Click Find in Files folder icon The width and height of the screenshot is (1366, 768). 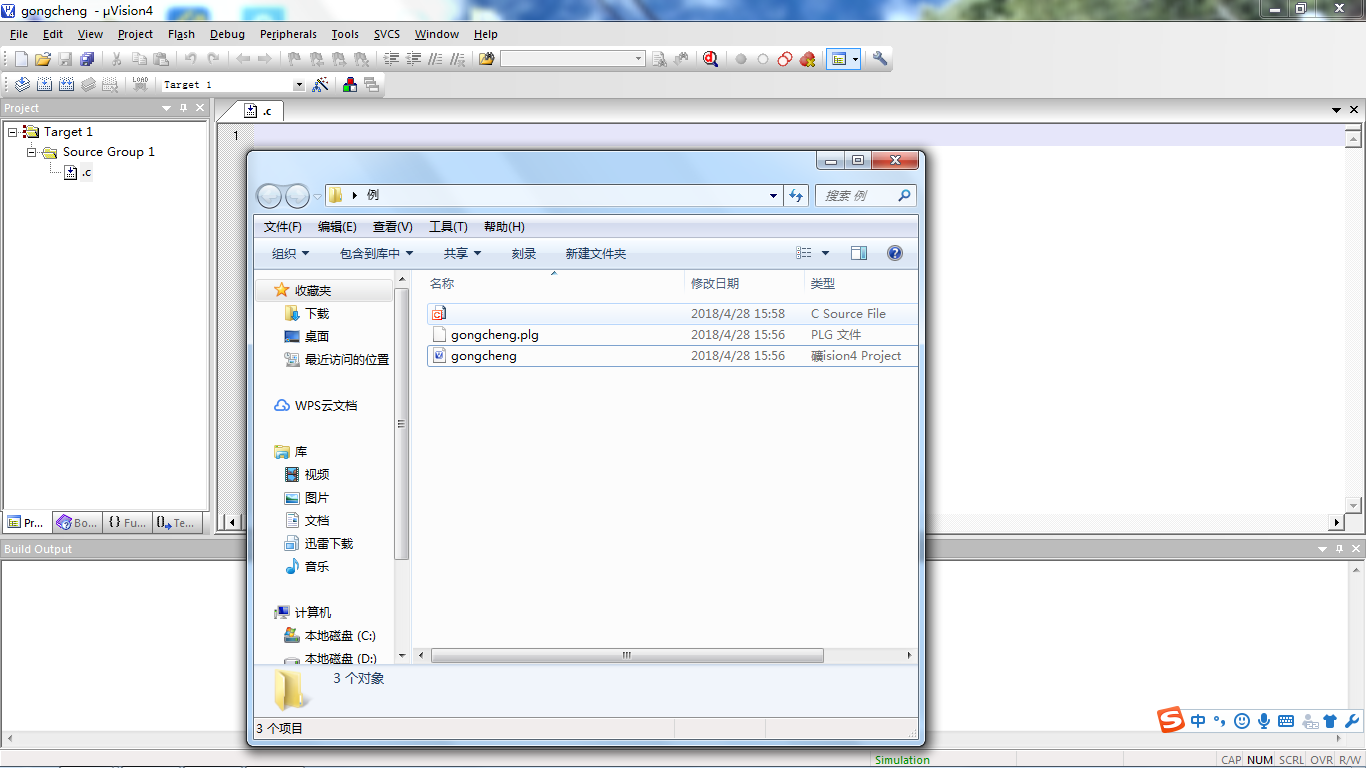487,59
